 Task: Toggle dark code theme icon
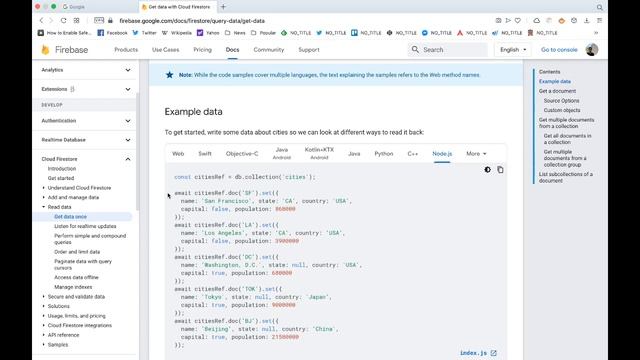click(x=487, y=170)
